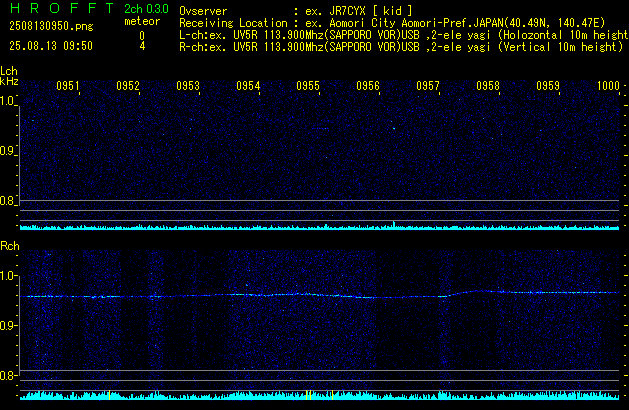Click the 1000 time marker
Image resolution: width=629 pixels, height=410 pixels.
[x=608, y=86]
